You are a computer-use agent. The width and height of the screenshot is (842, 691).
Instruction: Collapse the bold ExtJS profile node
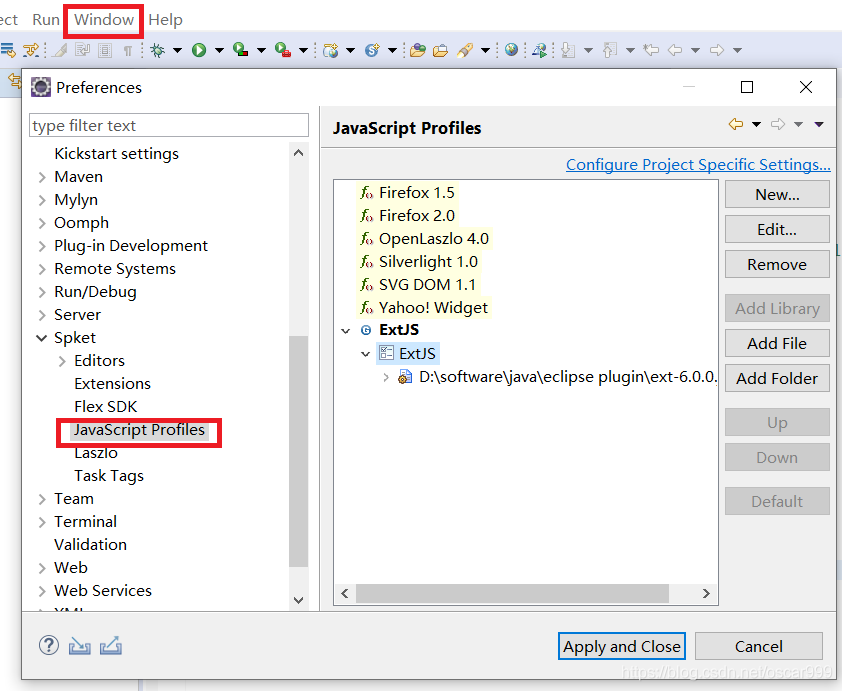[346, 331]
